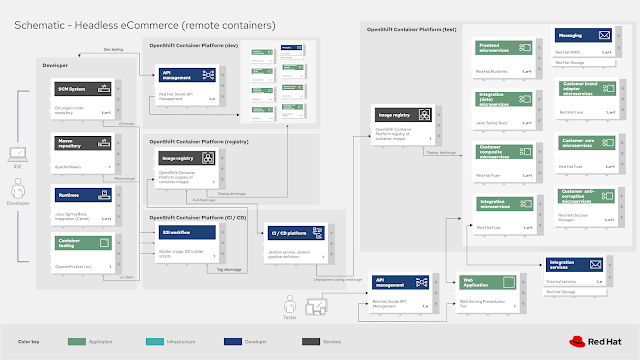
Task: Click the IDE laptop icon
Action: point(18,155)
